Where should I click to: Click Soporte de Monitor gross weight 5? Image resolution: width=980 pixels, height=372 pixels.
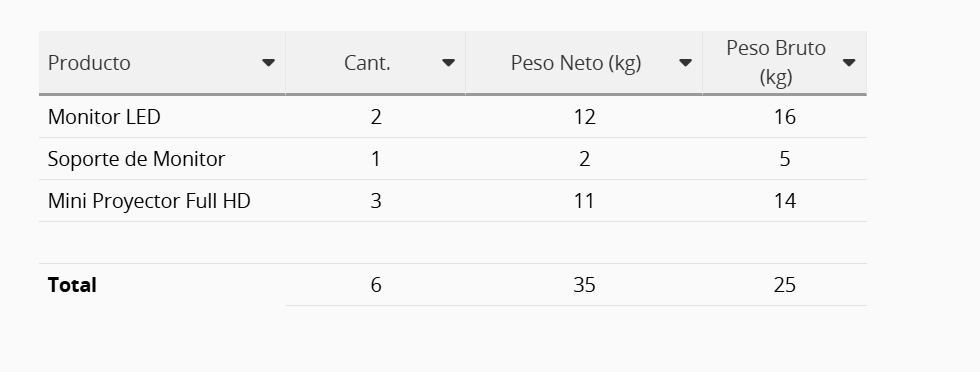tap(784, 159)
